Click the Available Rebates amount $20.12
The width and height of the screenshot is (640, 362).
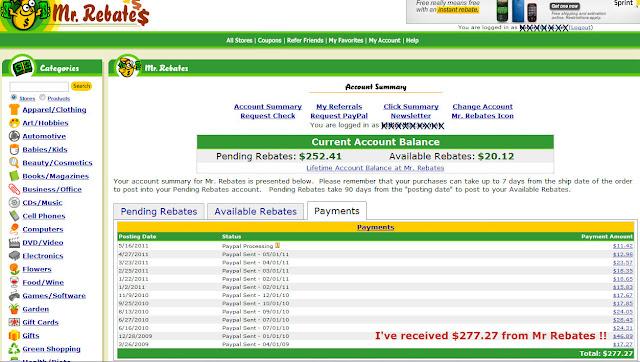496,156
